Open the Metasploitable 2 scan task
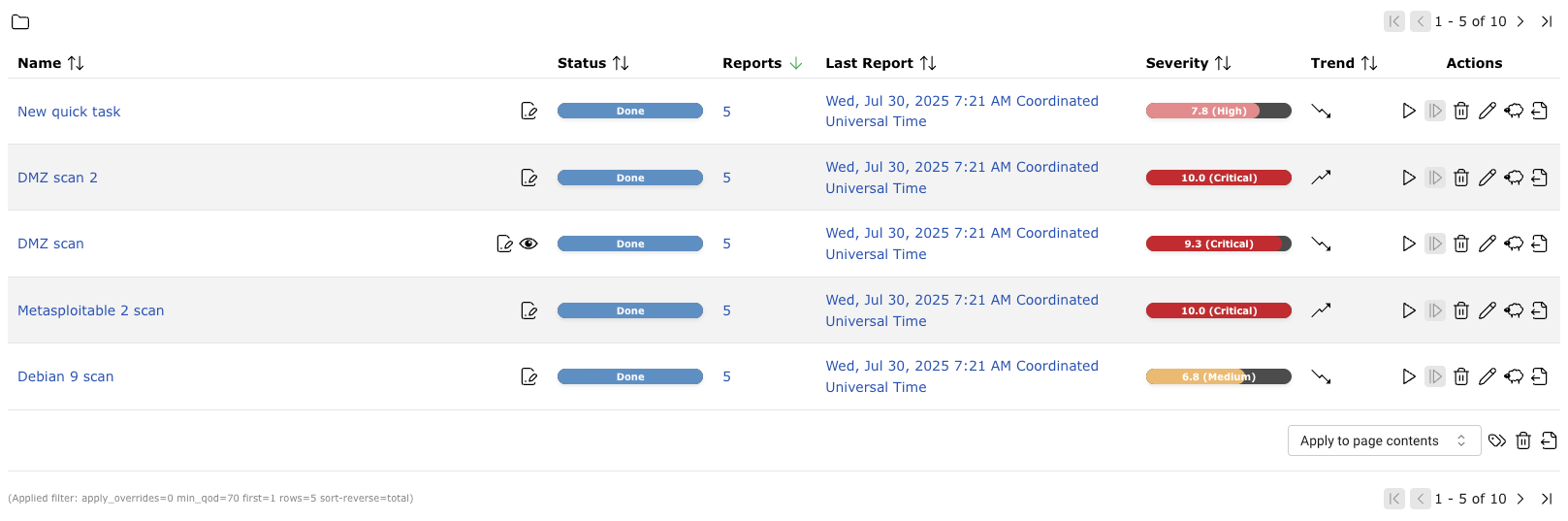1568x521 pixels. [90, 310]
